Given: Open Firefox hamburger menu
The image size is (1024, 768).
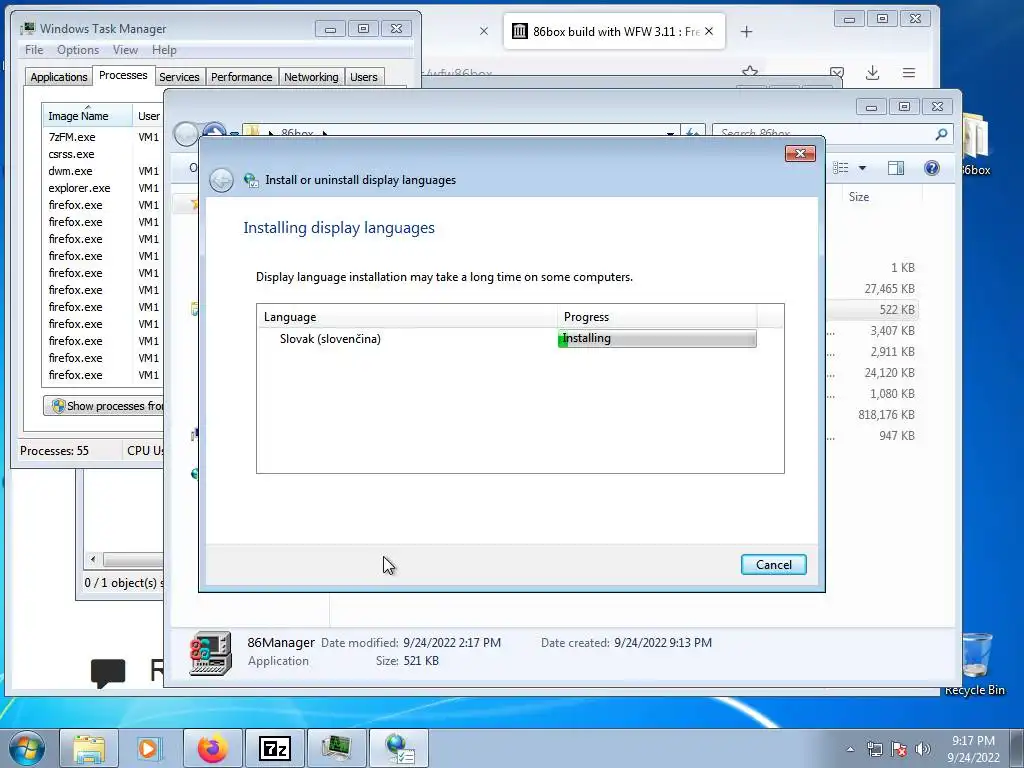Looking at the screenshot, I should click(908, 72).
